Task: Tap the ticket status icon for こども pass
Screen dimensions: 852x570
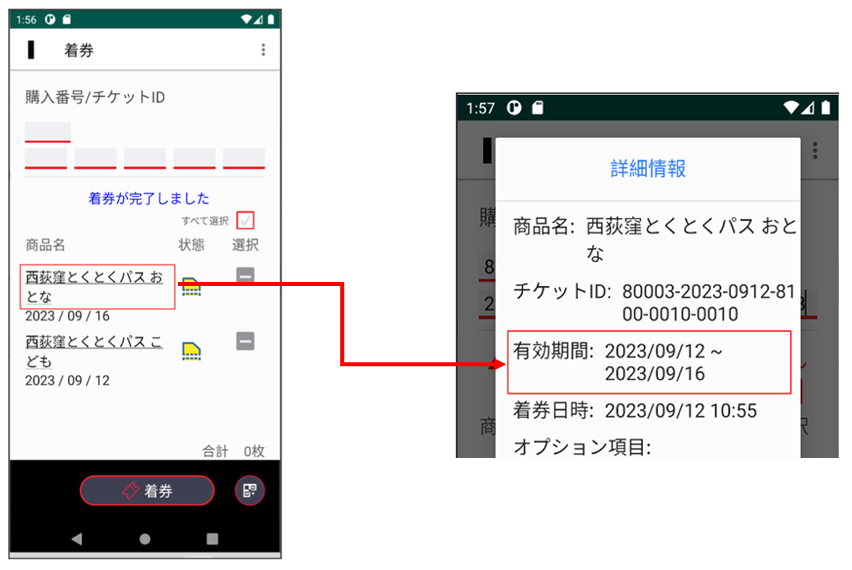Action: tap(191, 349)
